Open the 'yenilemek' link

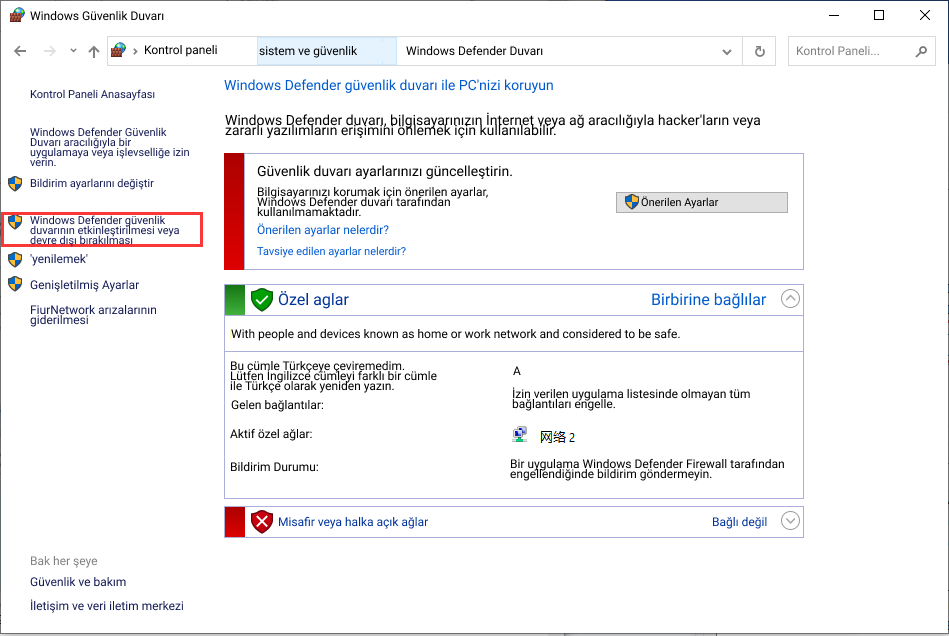[59, 259]
